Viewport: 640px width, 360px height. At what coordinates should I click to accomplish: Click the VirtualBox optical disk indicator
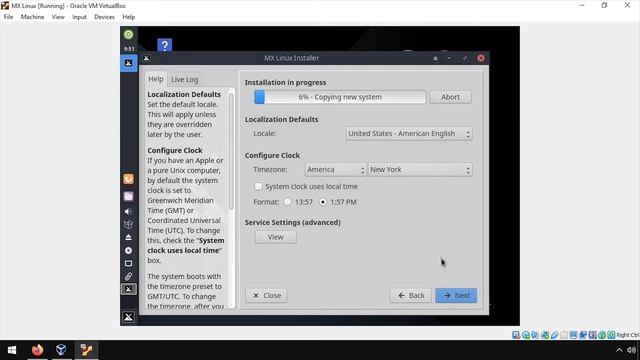click(526, 335)
